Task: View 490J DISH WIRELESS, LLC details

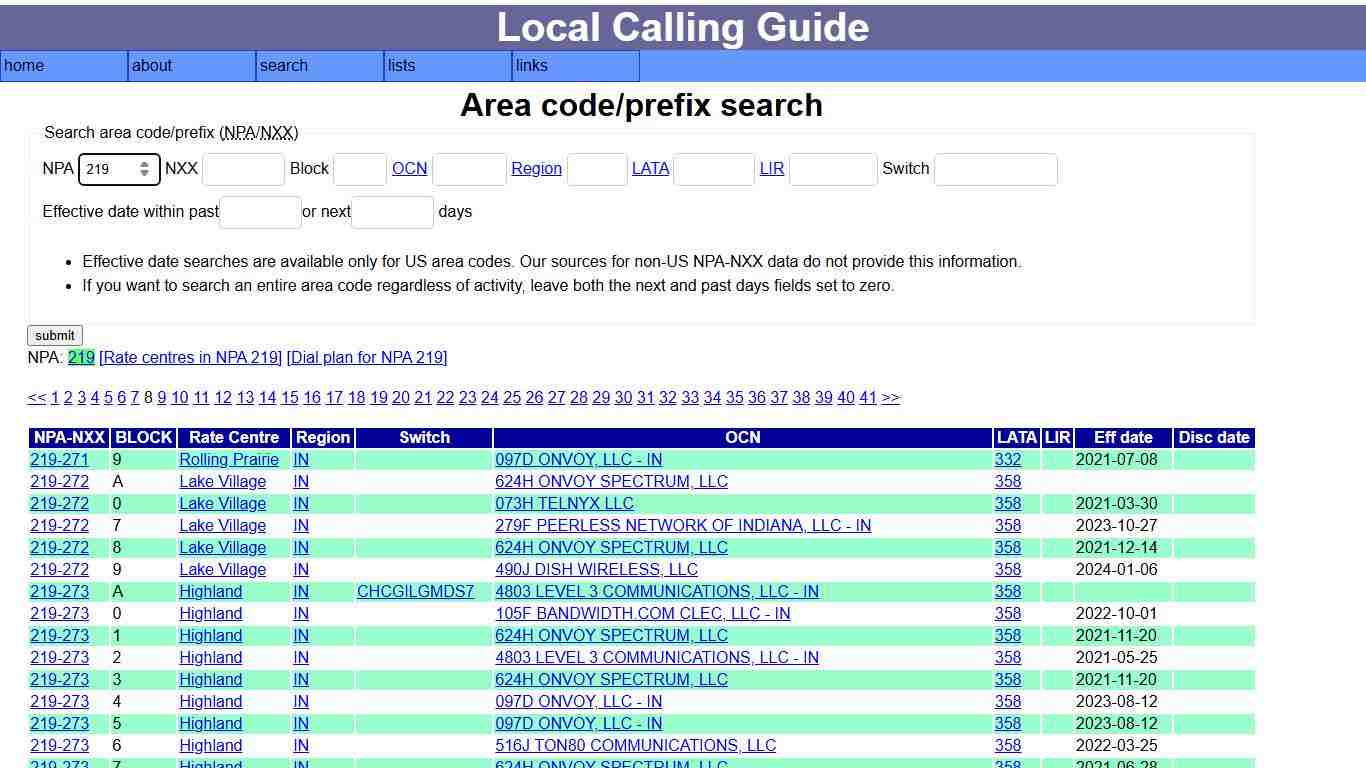Action: pos(597,569)
